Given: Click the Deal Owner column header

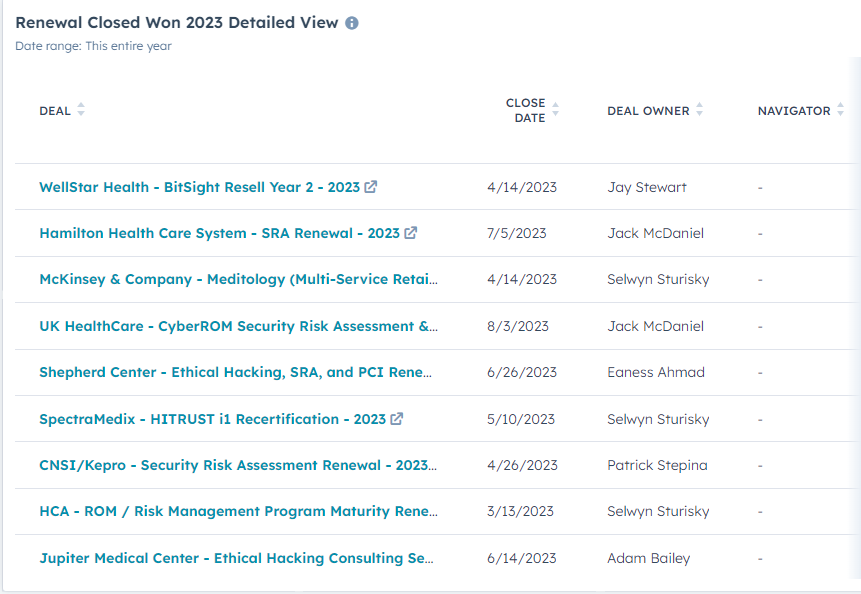Looking at the screenshot, I should pyautogui.click(x=648, y=111).
